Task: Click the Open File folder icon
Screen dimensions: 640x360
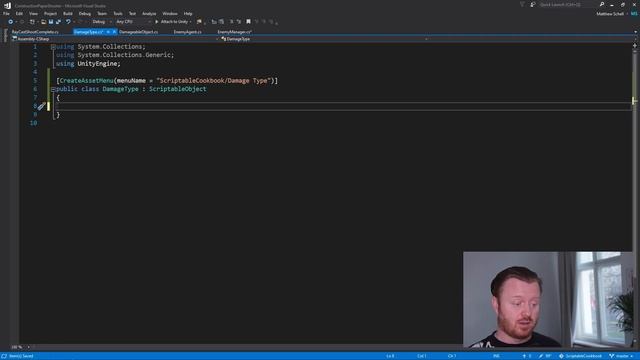Action: 43,22
